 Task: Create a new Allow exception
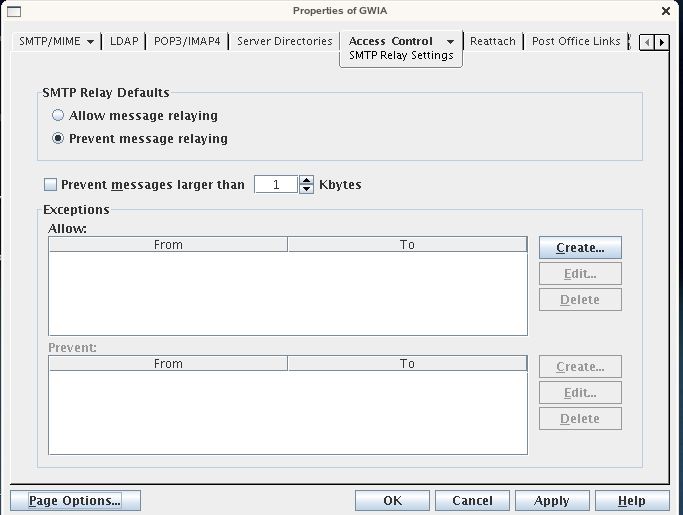pos(580,248)
